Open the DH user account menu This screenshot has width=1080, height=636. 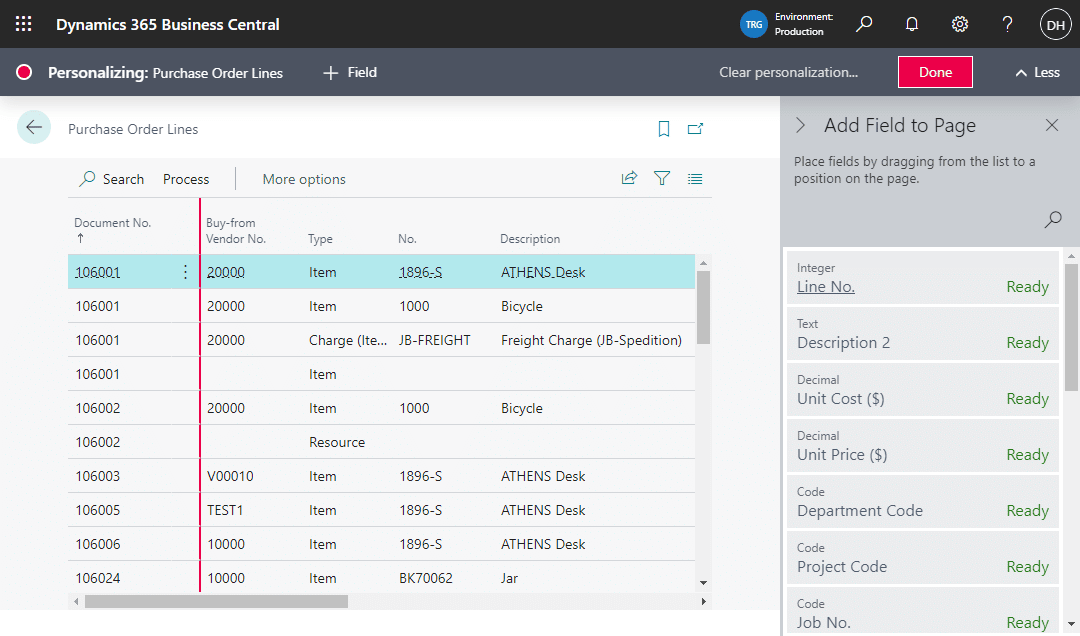tap(1056, 25)
